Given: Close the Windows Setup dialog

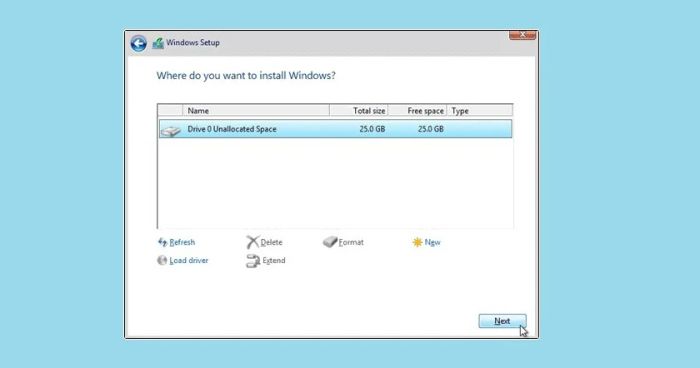Looking at the screenshot, I should pyautogui.click(x=522, y=35).
